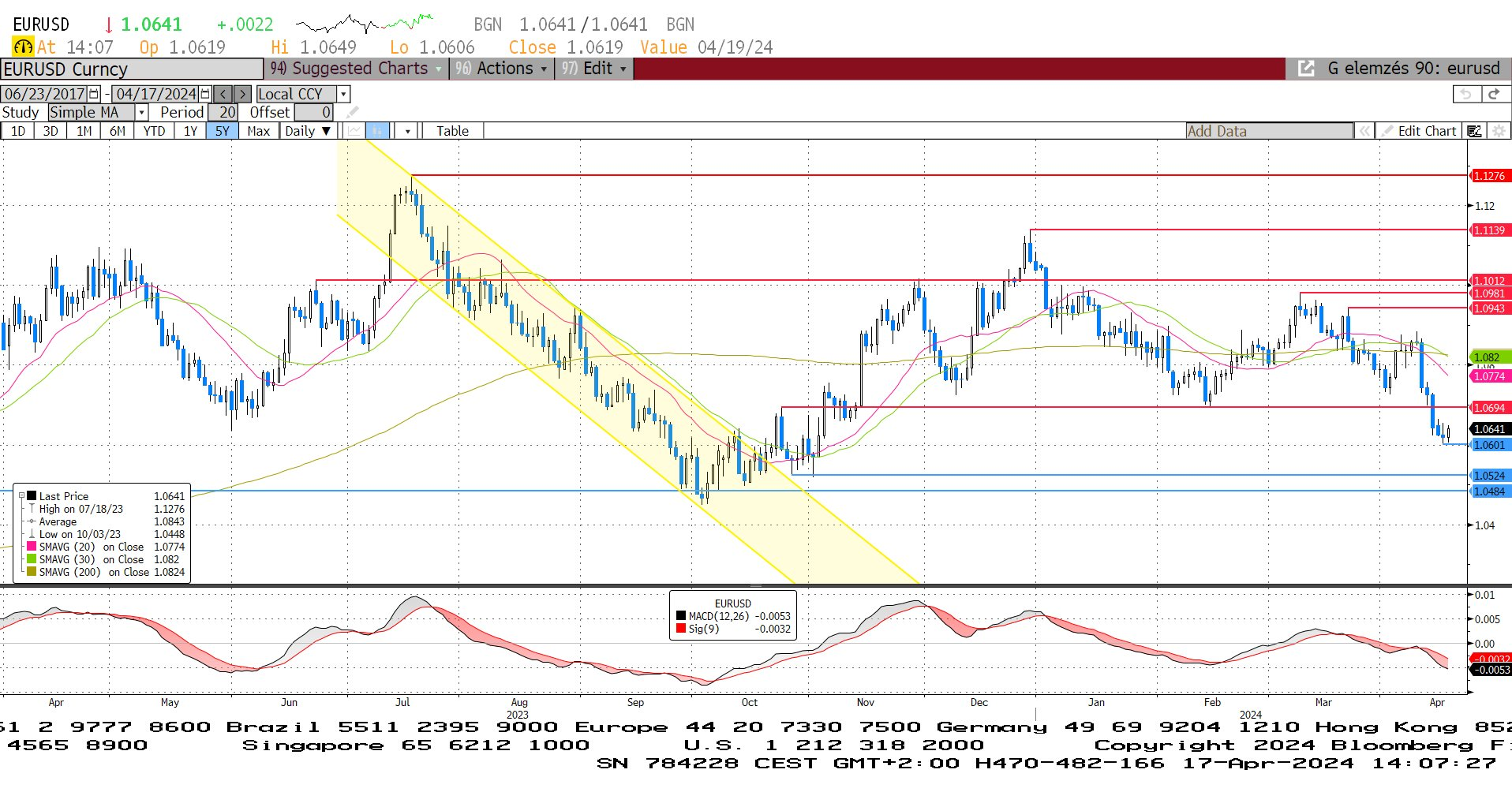The width and height of the screenshot is (1512, 807).
Task: Click the 1.0524 blue price level label
Action: pyautogui.click(x=1490, y=476)
